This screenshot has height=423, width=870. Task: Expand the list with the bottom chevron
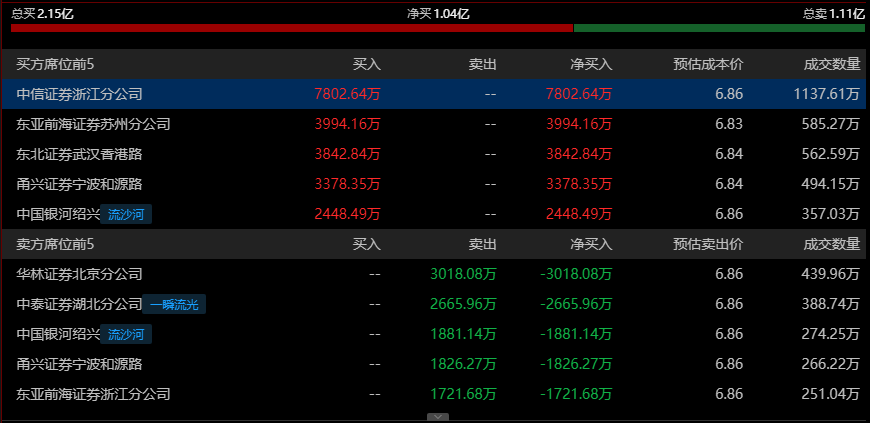438,417
